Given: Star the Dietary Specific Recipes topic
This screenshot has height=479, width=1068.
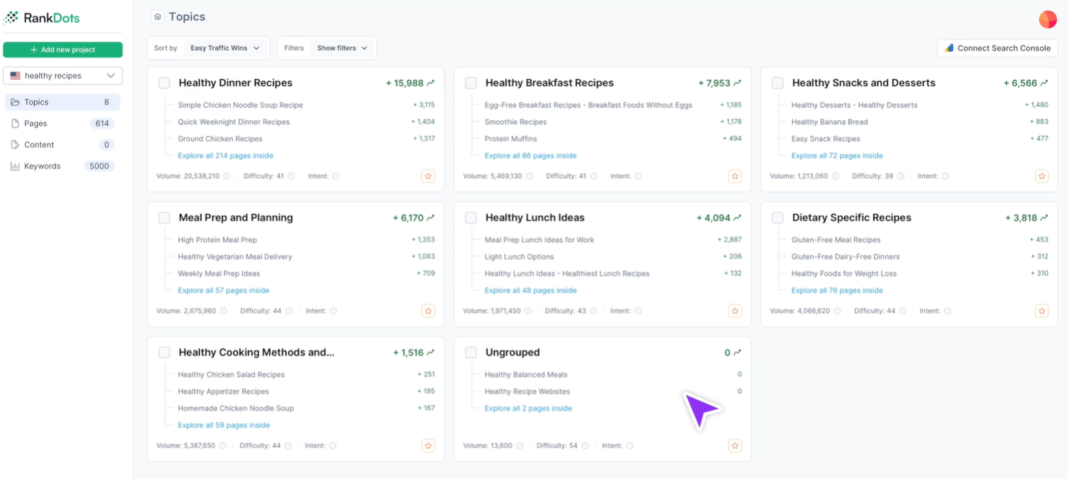Looking at the screenshot, I should 1042,311.
